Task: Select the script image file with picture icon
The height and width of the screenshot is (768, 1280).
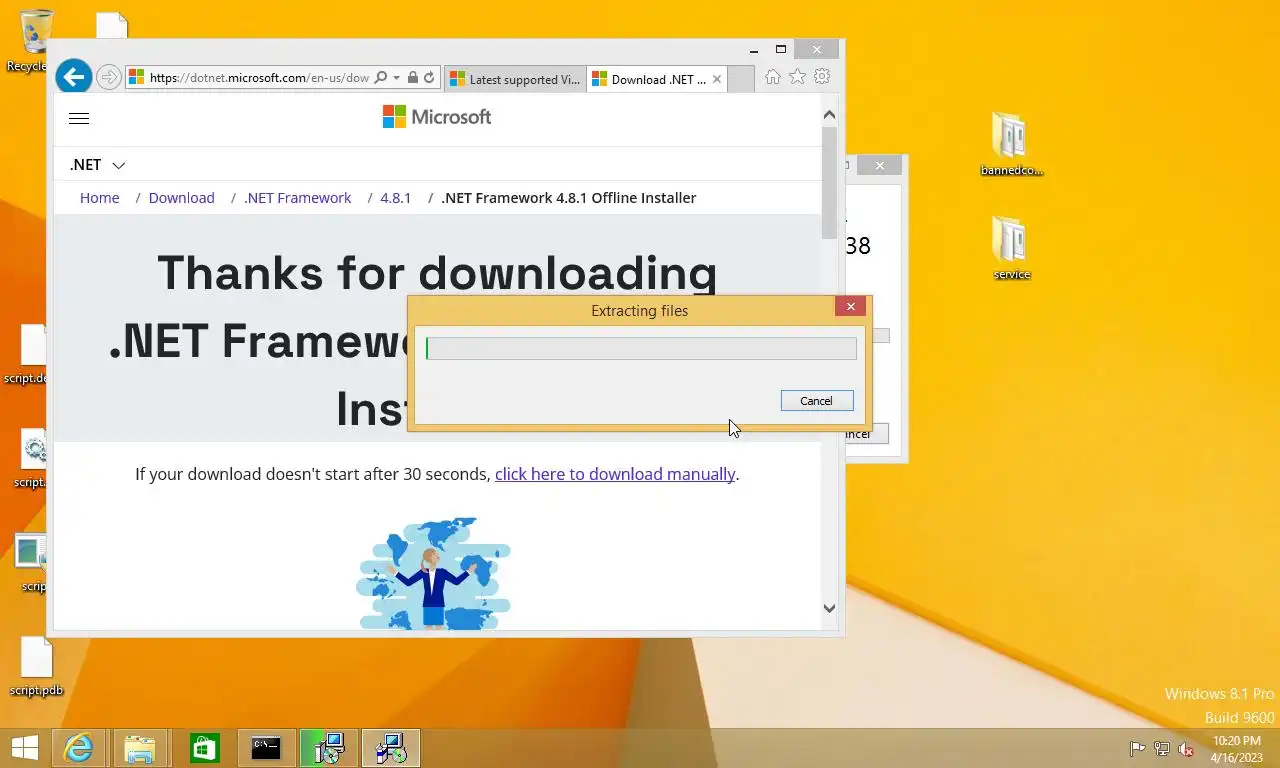Action: (31, 563)
